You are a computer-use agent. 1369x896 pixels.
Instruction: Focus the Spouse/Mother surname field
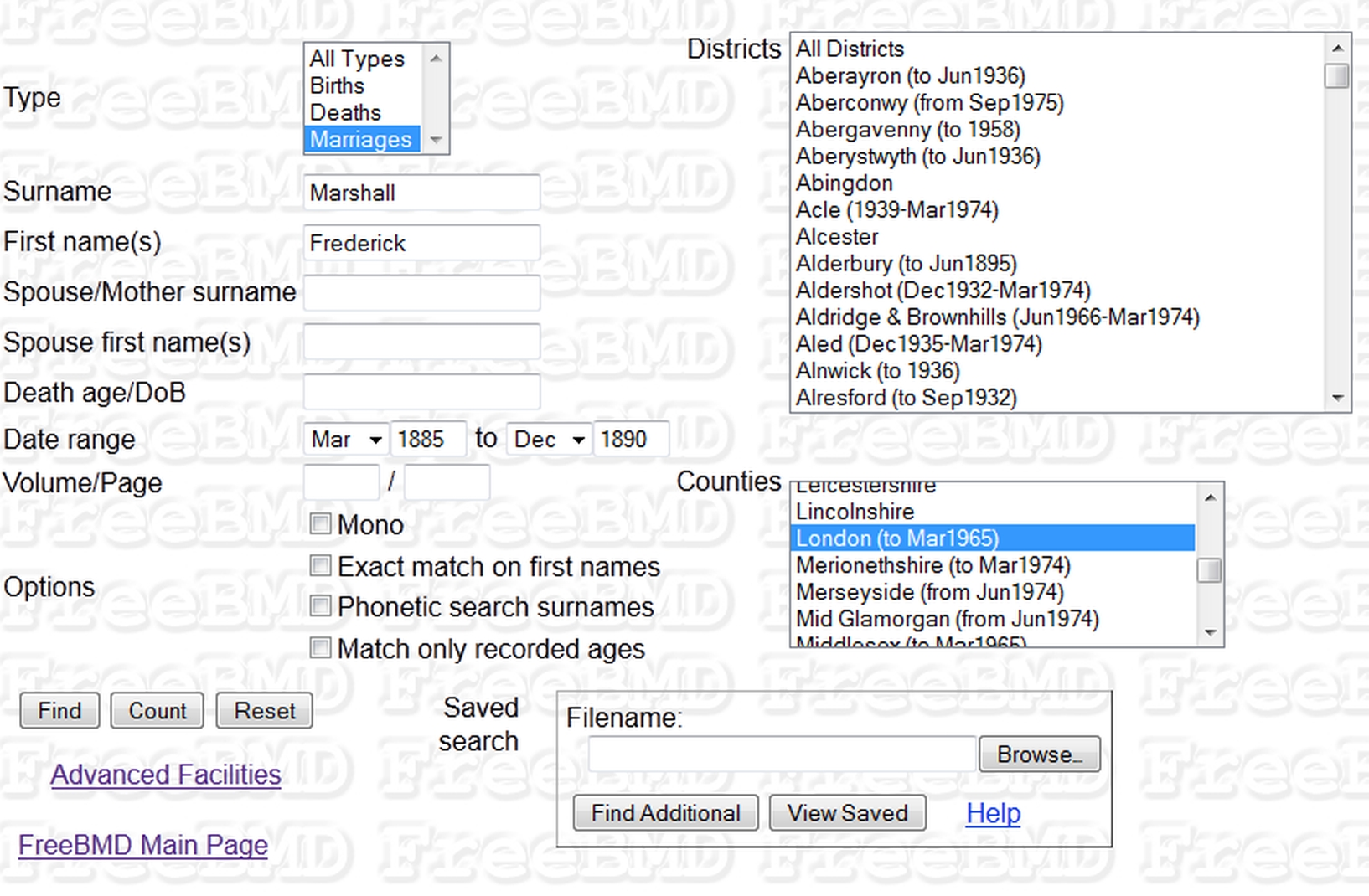click(421, 293)
